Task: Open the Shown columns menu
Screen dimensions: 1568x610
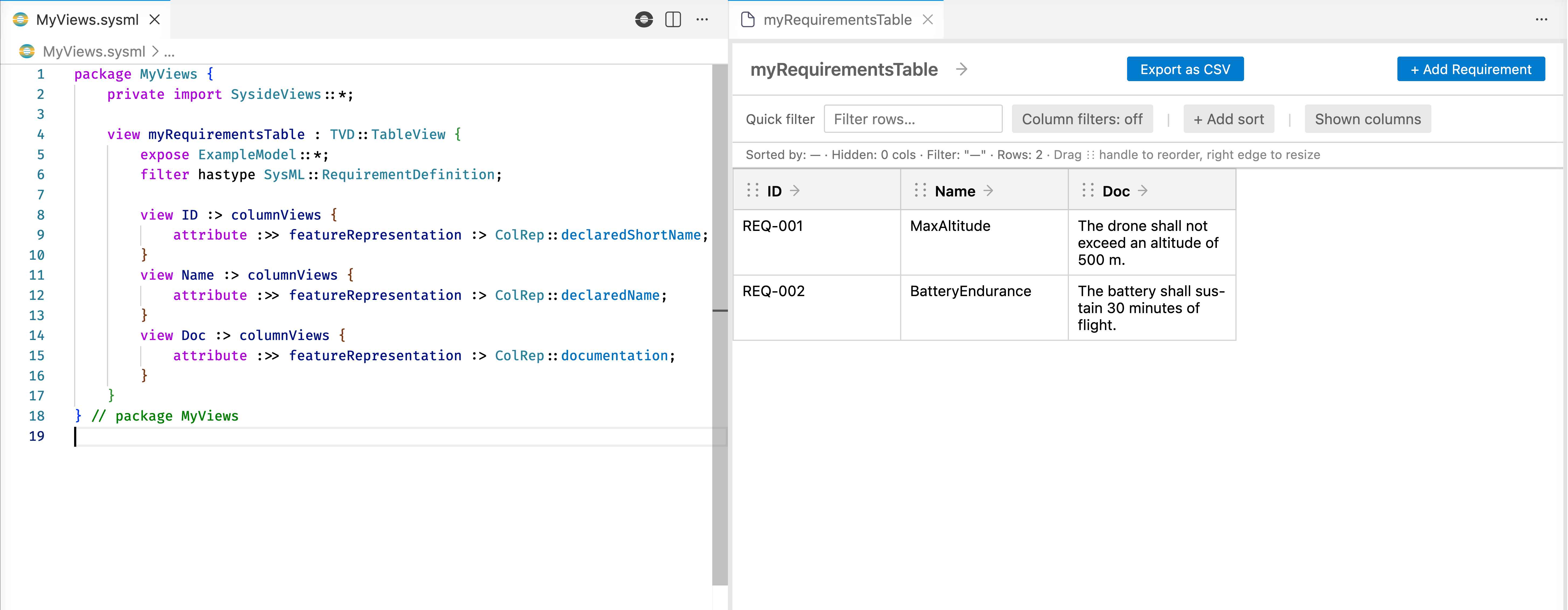Action: point(1367,119)
